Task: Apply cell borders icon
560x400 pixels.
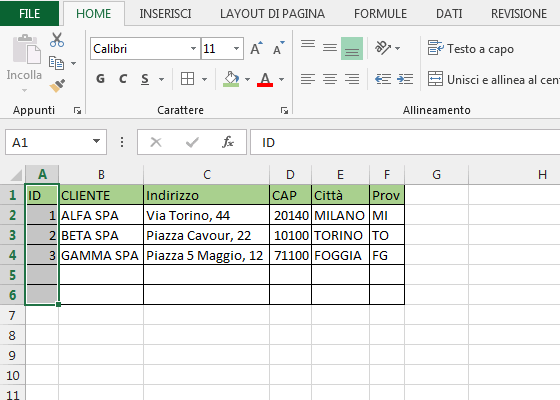Action: pyautogui.click(x=188, y=79)
